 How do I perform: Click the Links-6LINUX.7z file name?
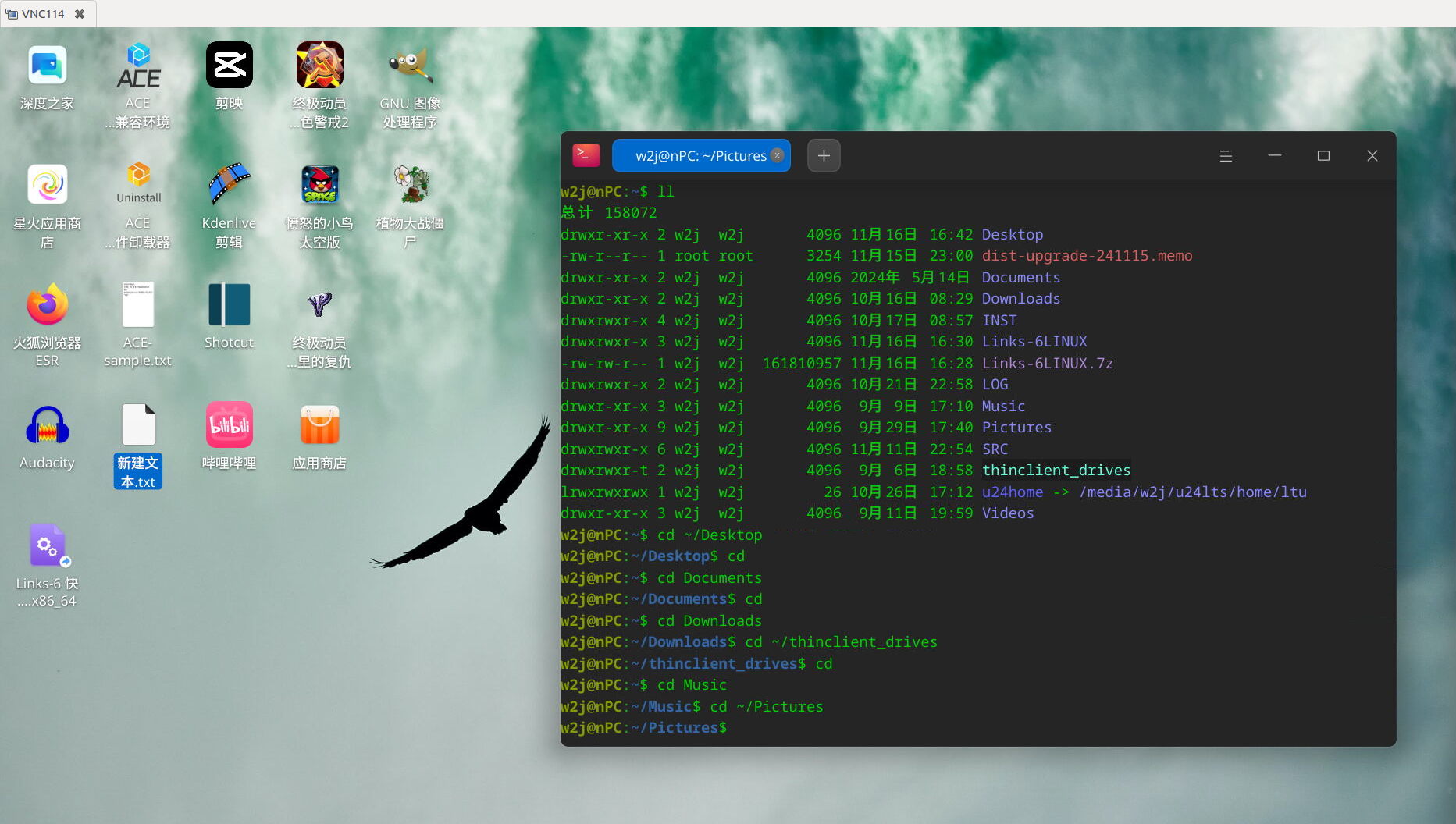click(1047, 364)
